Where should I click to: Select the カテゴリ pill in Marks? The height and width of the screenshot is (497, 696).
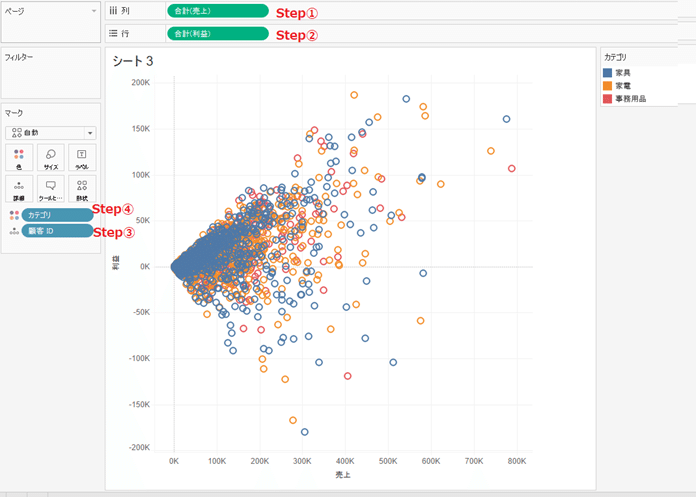[x=57, y=215]
